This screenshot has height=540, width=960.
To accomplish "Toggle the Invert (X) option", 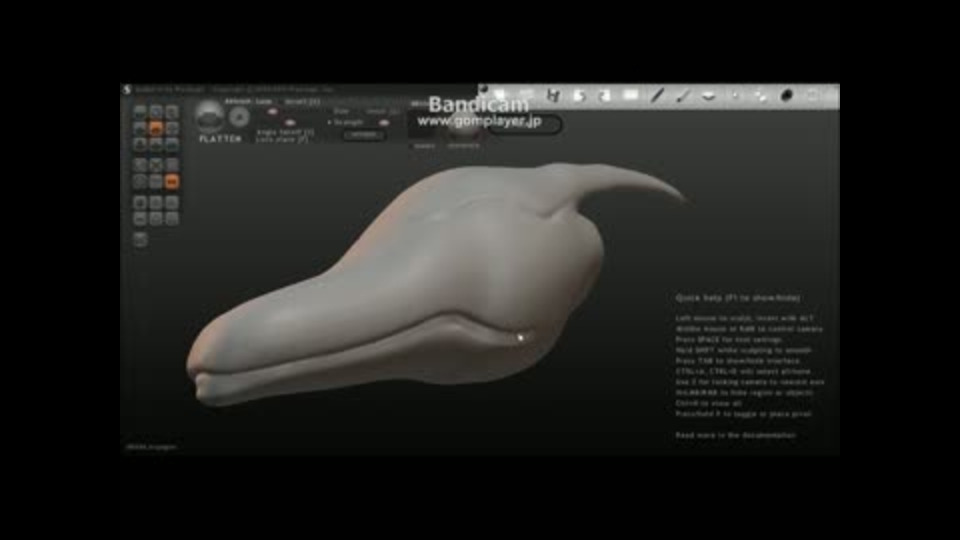I will point(302,102).
